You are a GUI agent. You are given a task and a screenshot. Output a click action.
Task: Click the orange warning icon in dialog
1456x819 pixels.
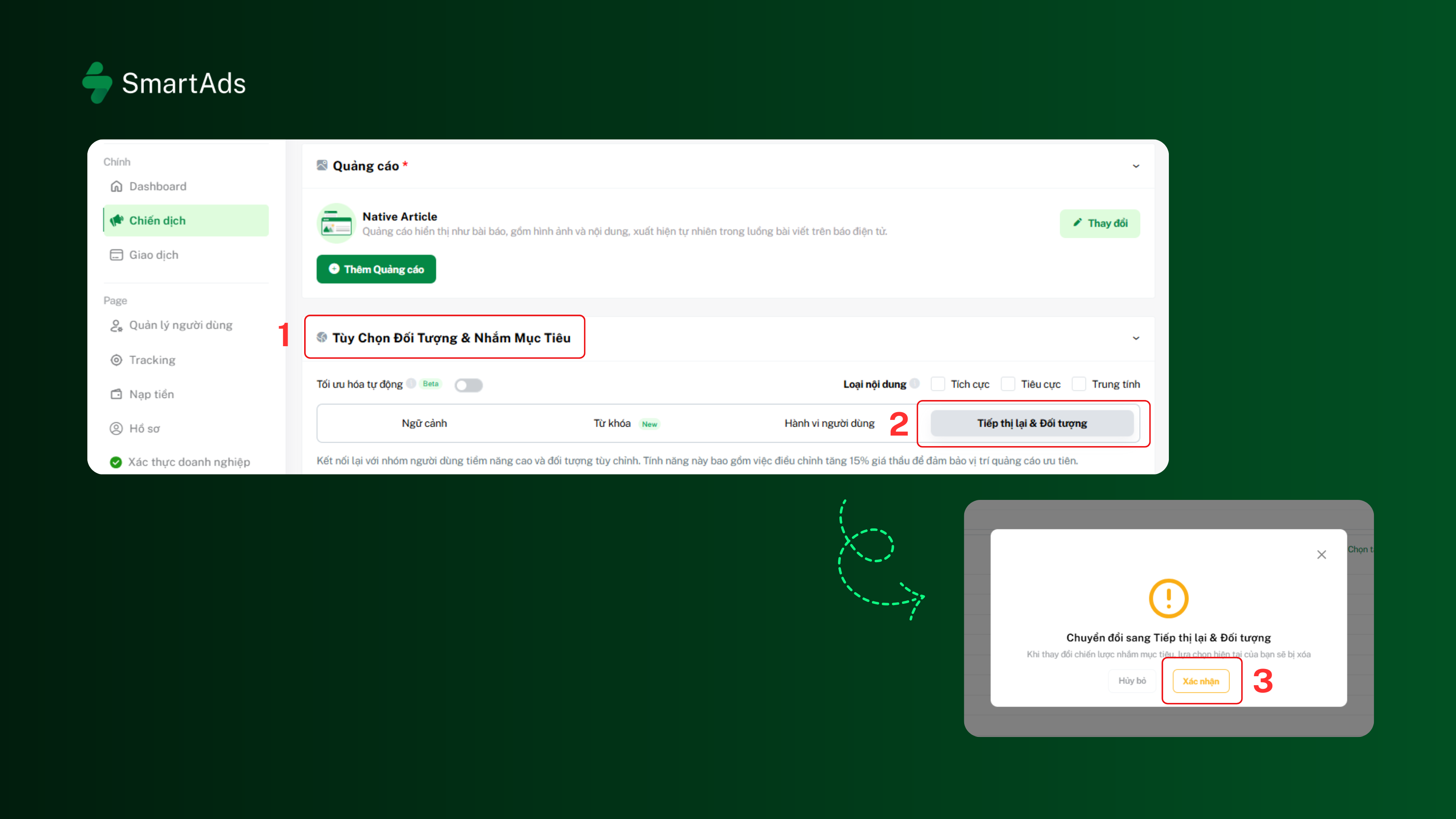coord(1168,598)
